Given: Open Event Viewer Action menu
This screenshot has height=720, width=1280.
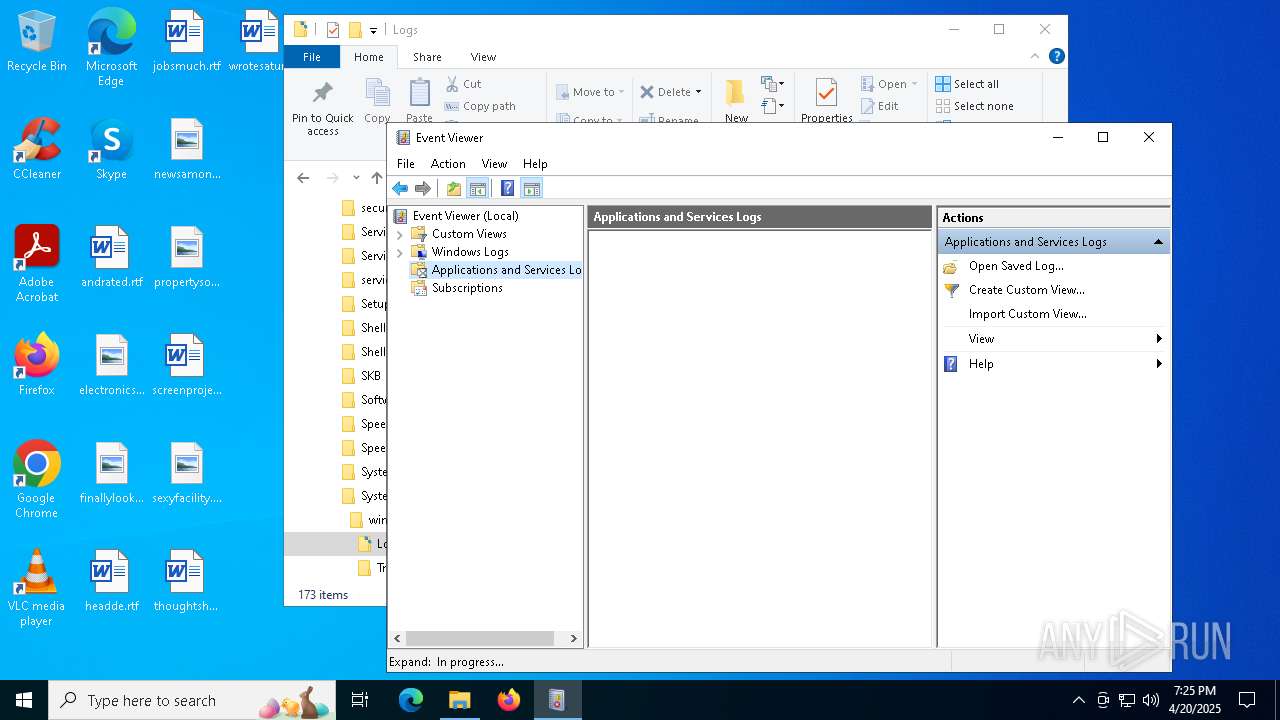Looking at the screenshot, I should point(448,163).
